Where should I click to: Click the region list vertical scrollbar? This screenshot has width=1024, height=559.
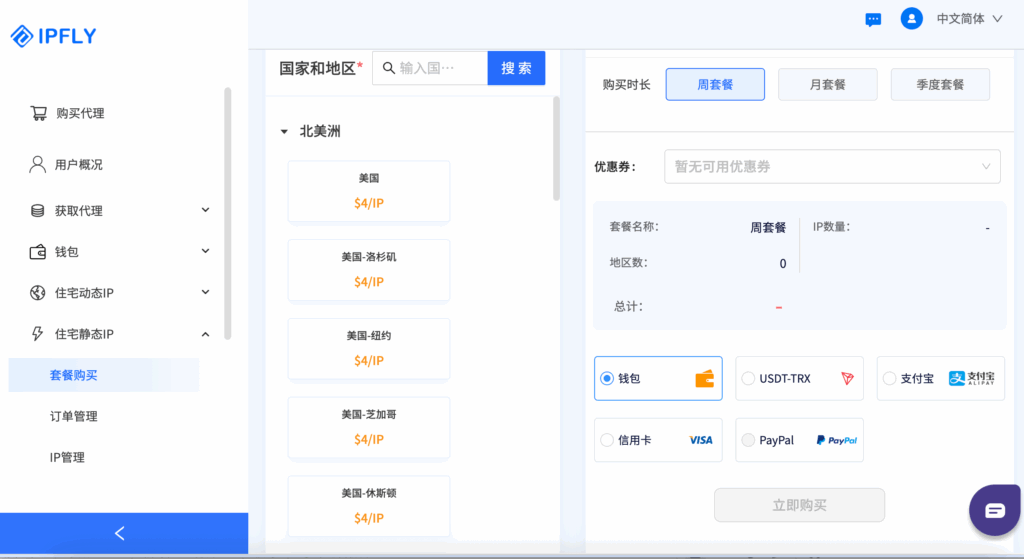[556, 148]
